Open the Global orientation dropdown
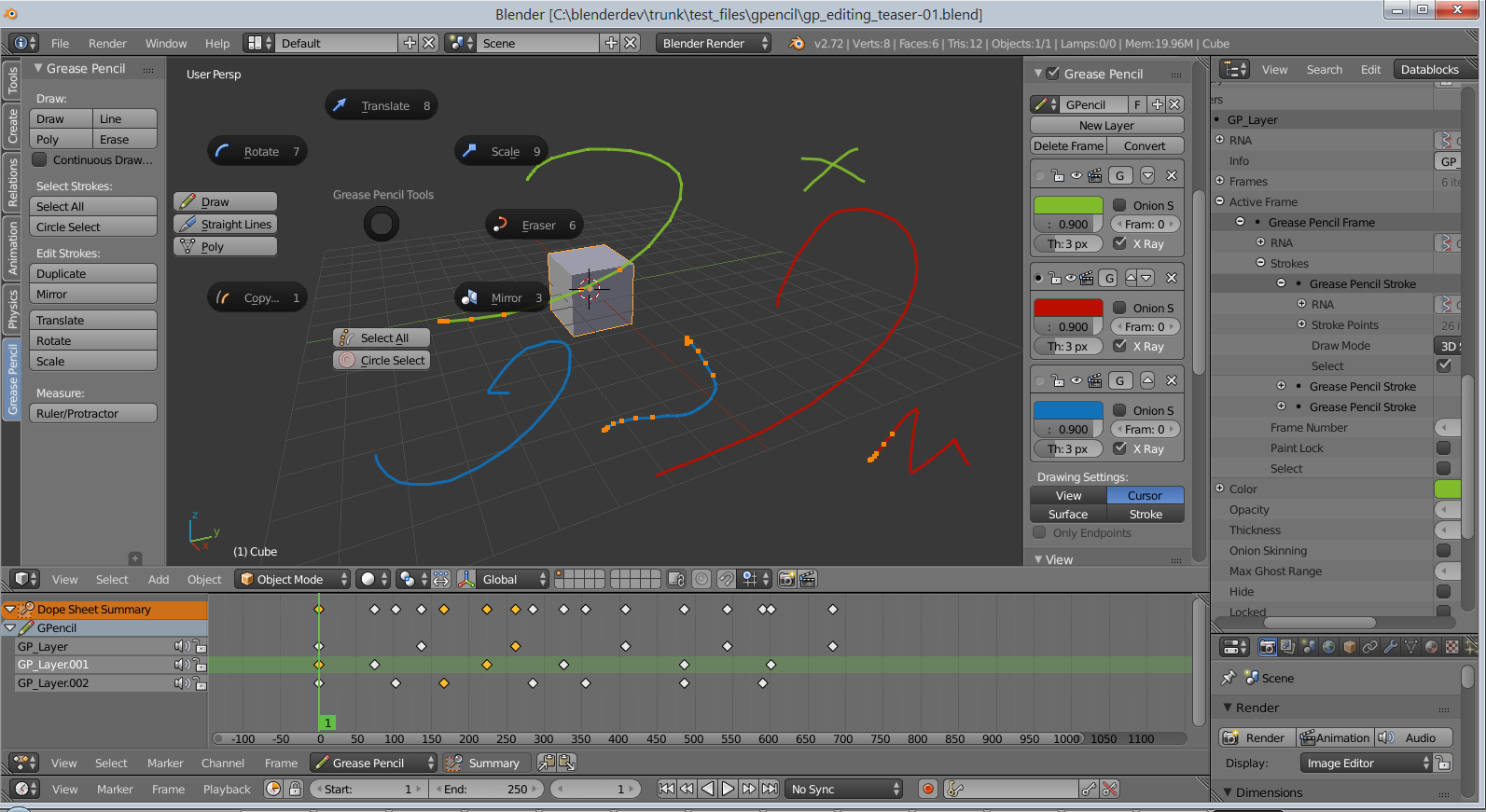The width and height of the screenshot is (1486, 812). click(512, 579)
